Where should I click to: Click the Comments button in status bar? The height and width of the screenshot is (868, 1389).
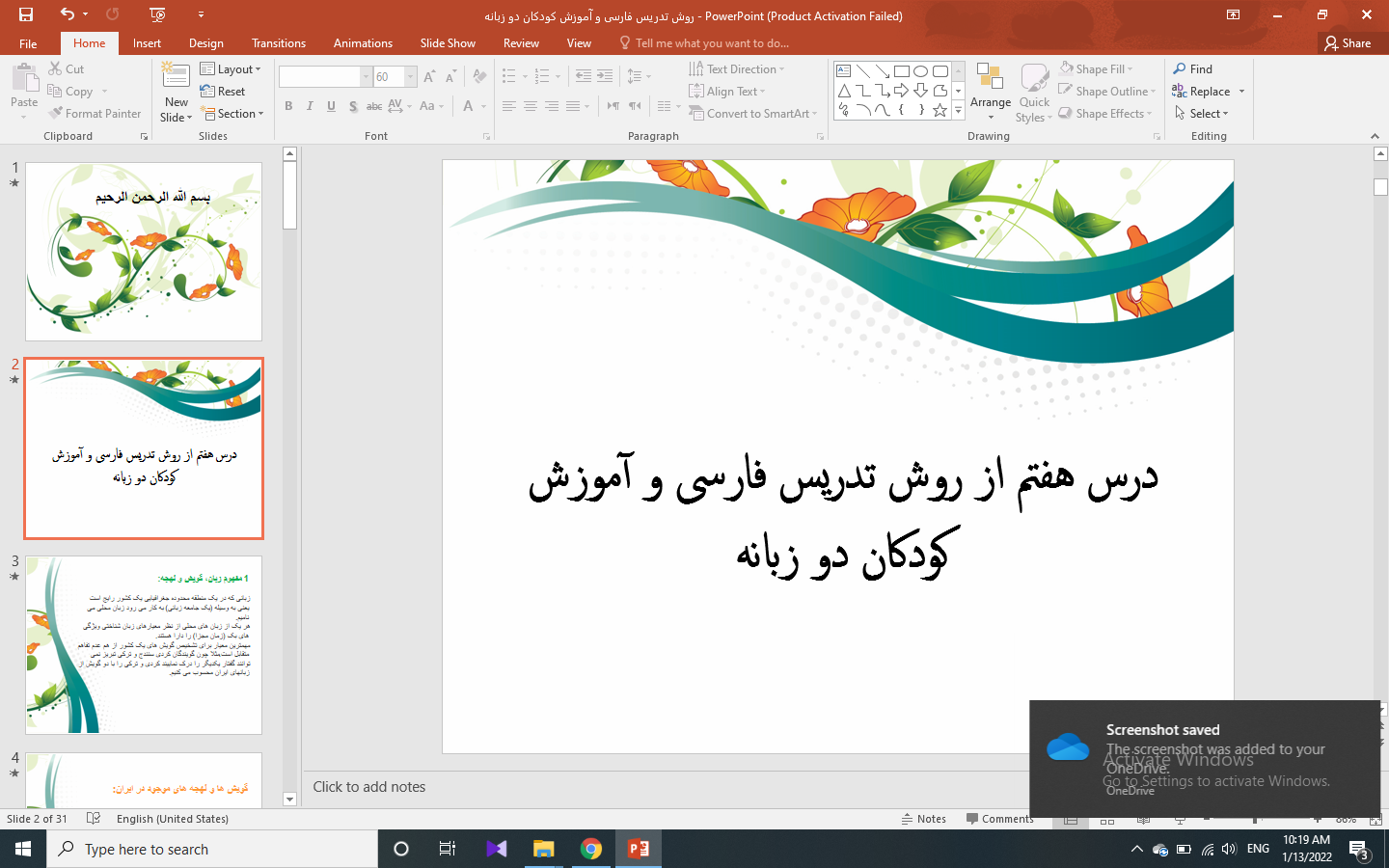[x=999, y=819]
